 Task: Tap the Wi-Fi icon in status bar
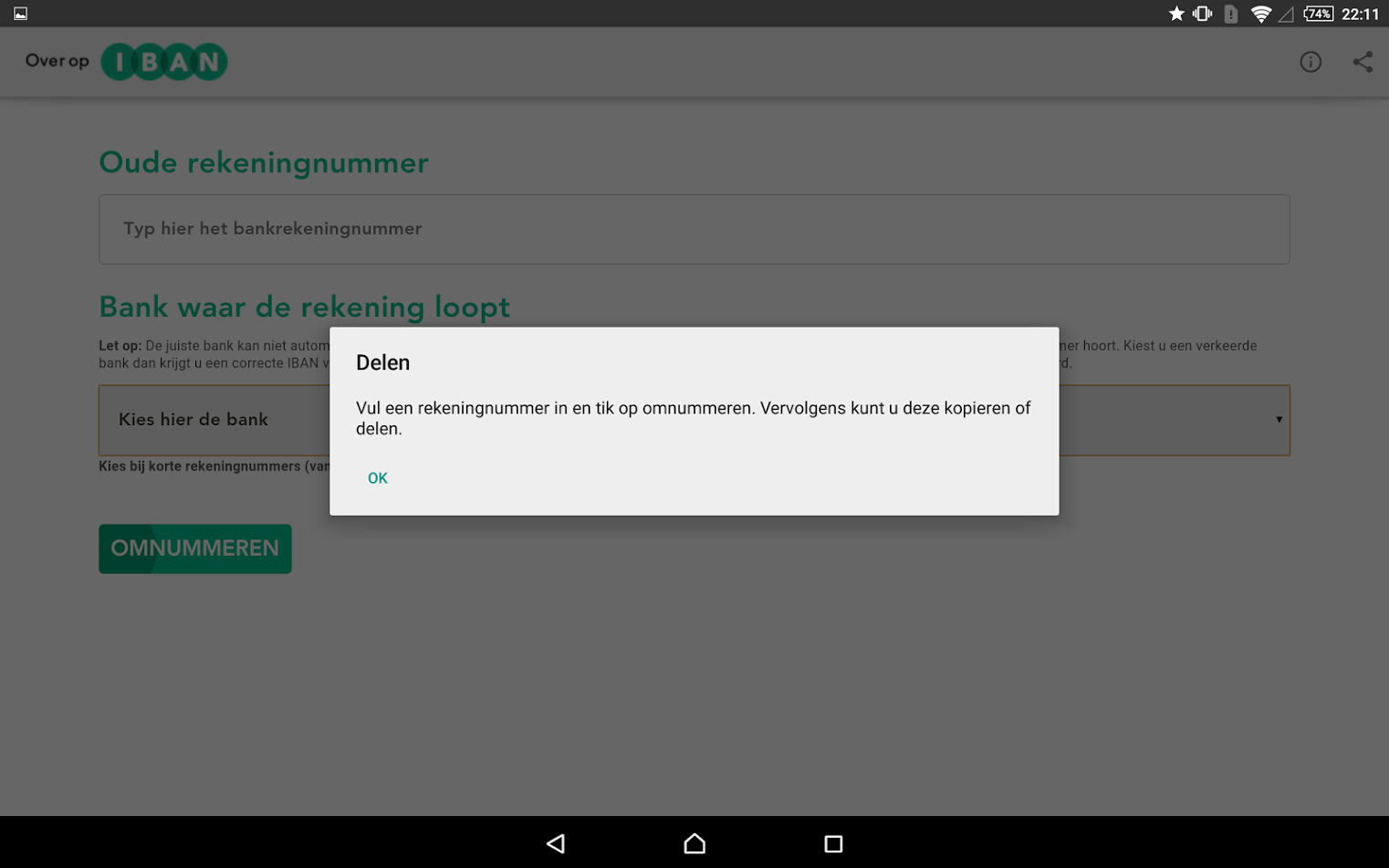(x=1260, y=14)
